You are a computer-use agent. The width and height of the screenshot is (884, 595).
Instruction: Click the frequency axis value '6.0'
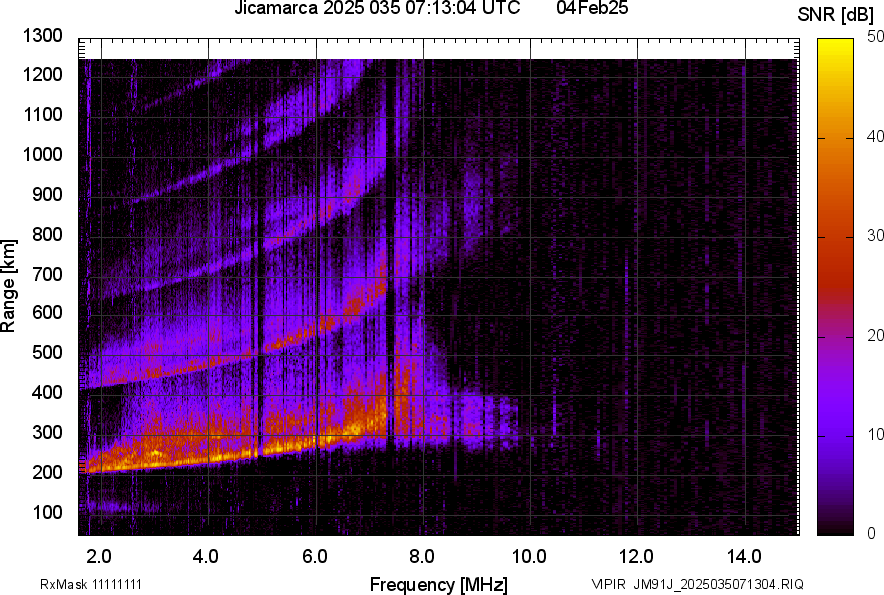(315, 557)
